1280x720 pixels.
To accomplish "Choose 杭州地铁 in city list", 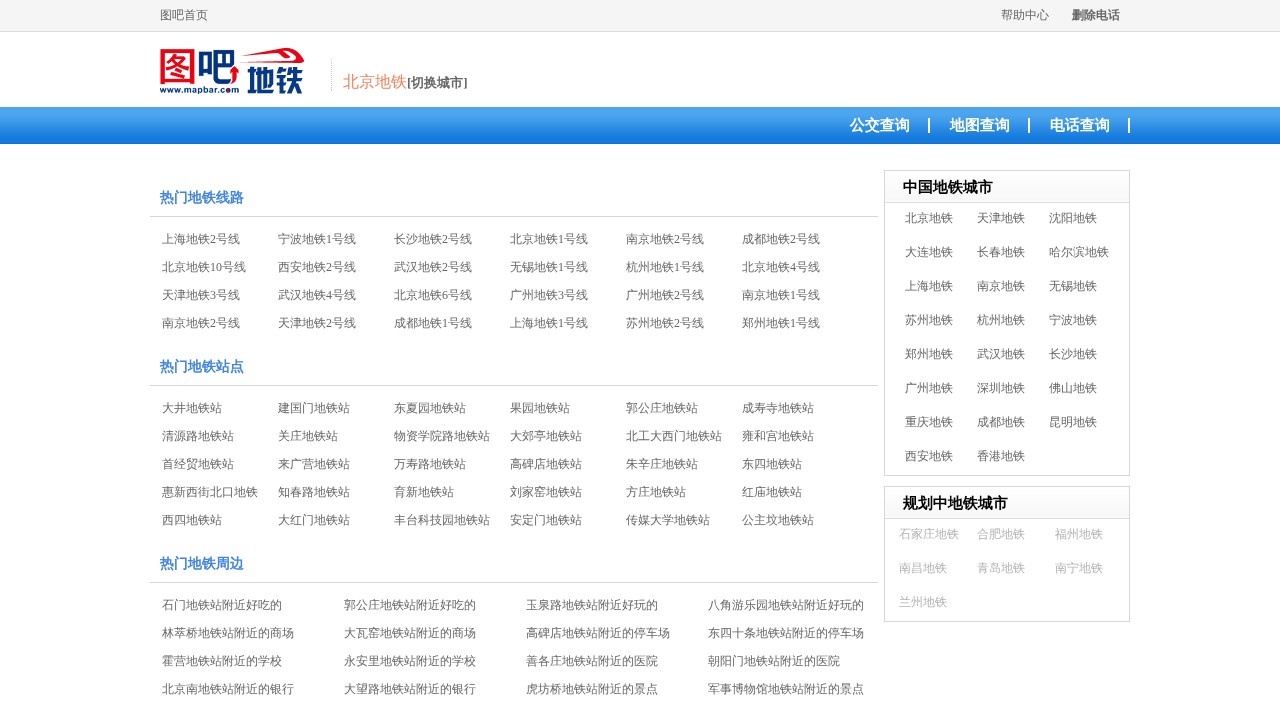I will [1001, 320].
